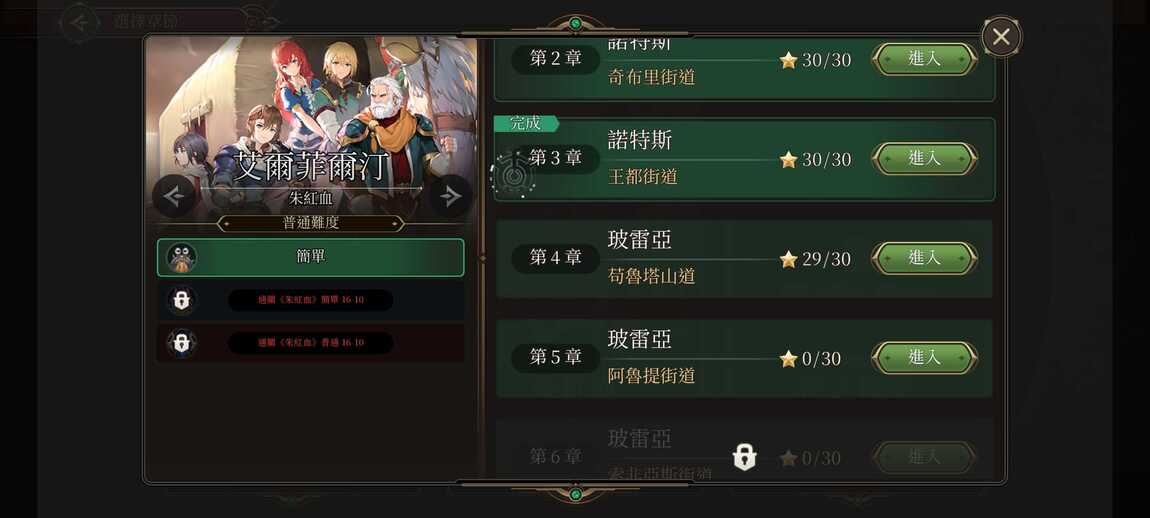The image size is (1150, 518).
Task: Click the star icon for 第4章
Action: click(788, 259)
